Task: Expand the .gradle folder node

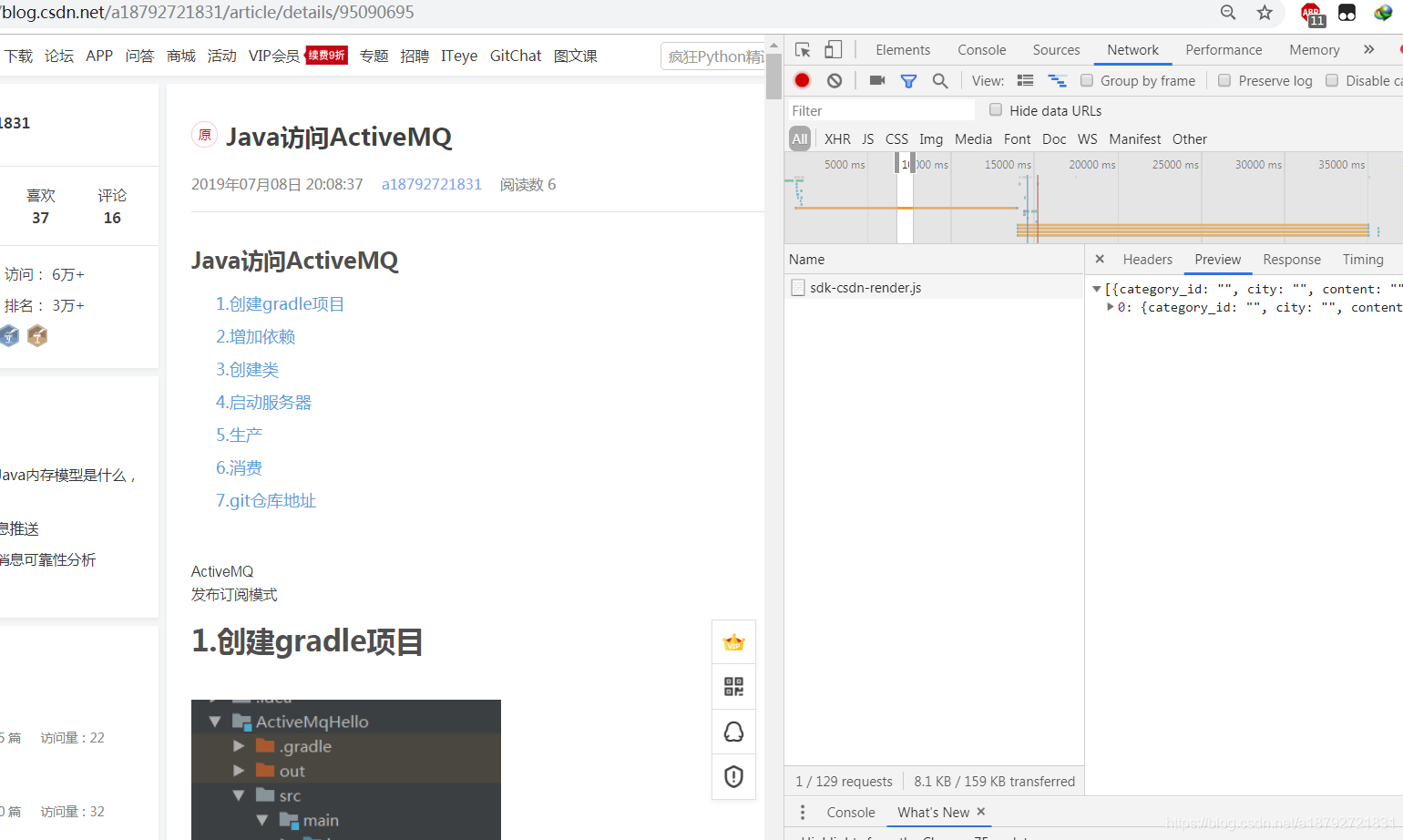Action: click(239, 746)
